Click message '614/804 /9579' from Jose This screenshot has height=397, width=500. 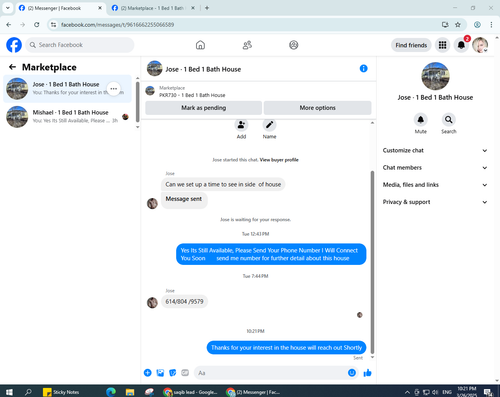[184, 301]
